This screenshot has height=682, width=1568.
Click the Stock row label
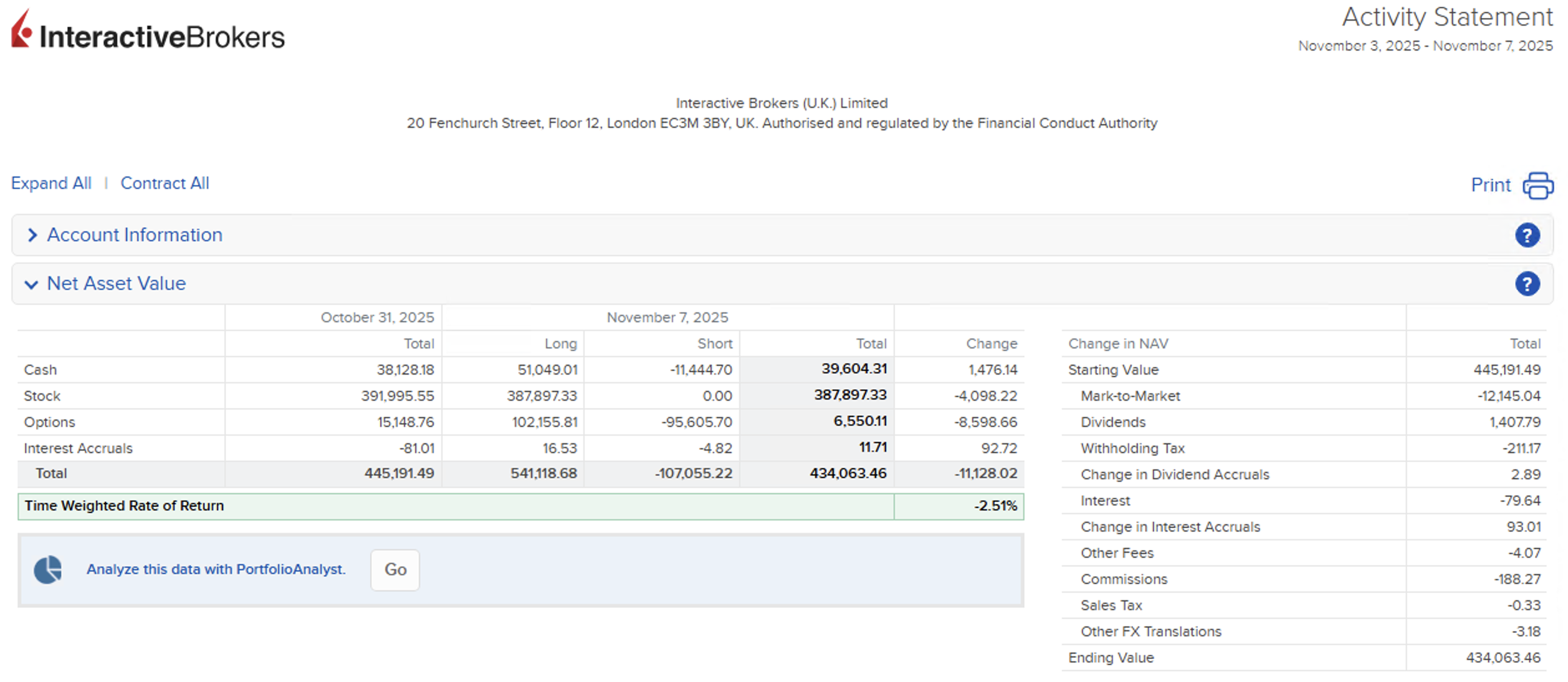42,396
